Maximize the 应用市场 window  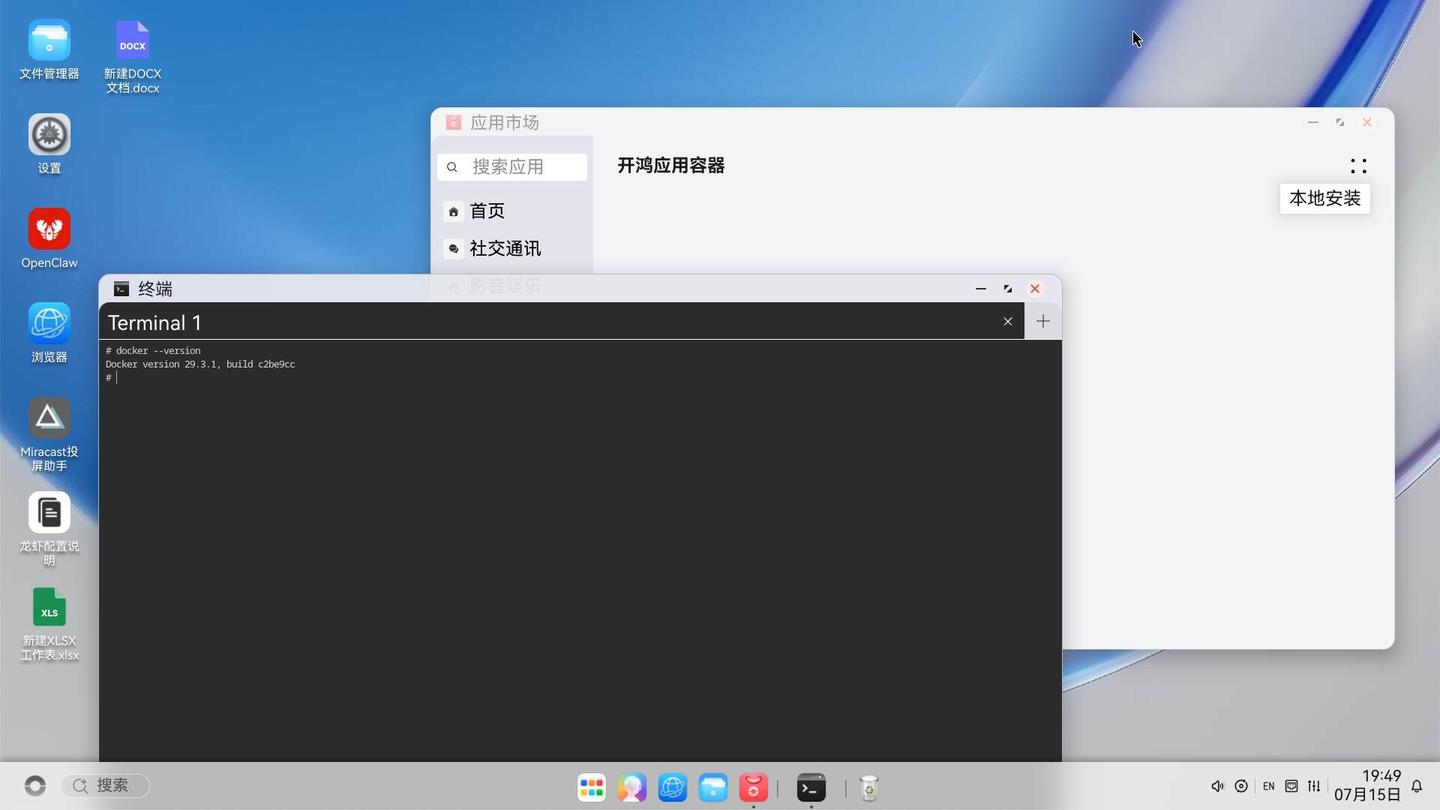pos(1340,122)
